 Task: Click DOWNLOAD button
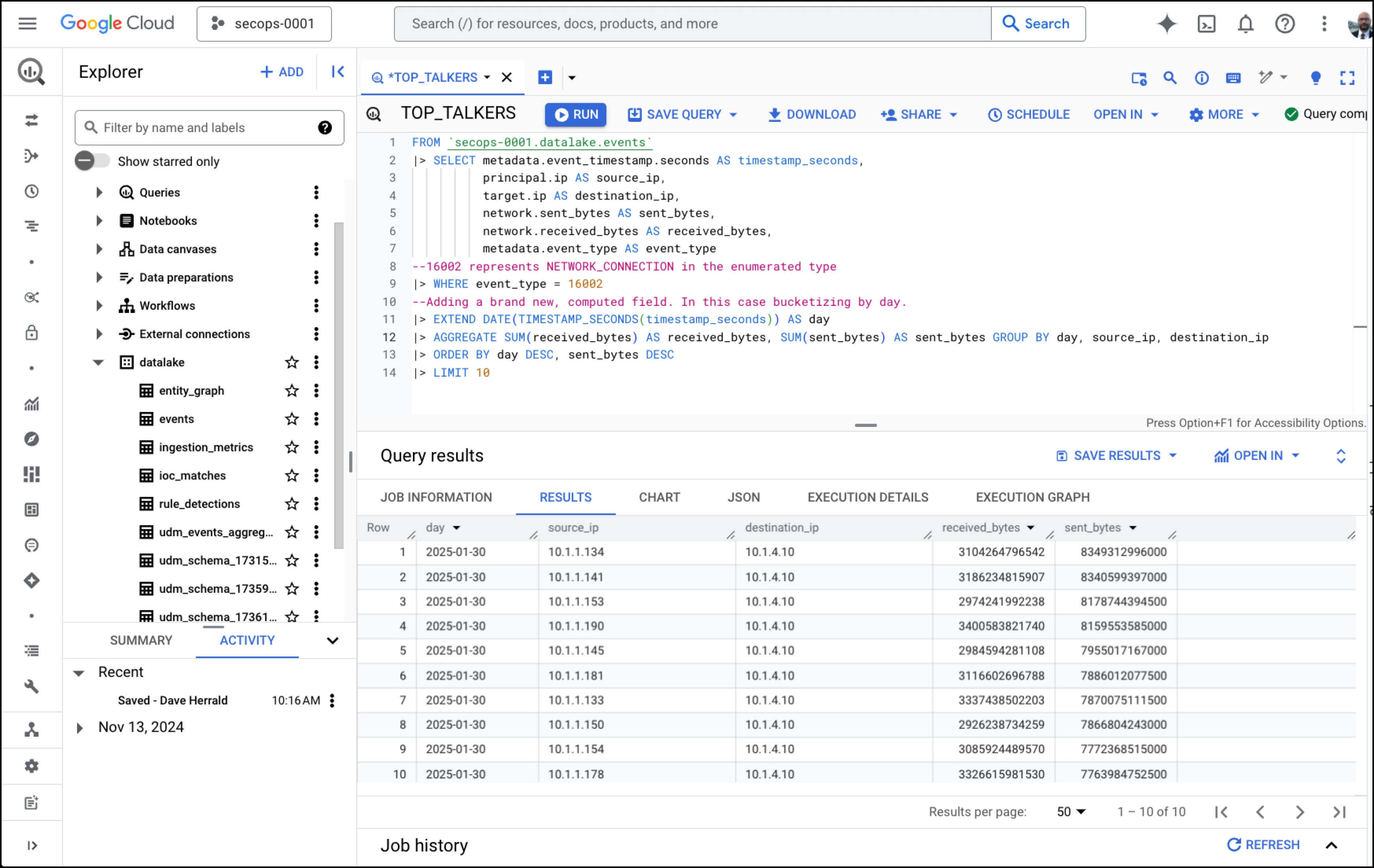pyautogui.click(x=811, y=115)
